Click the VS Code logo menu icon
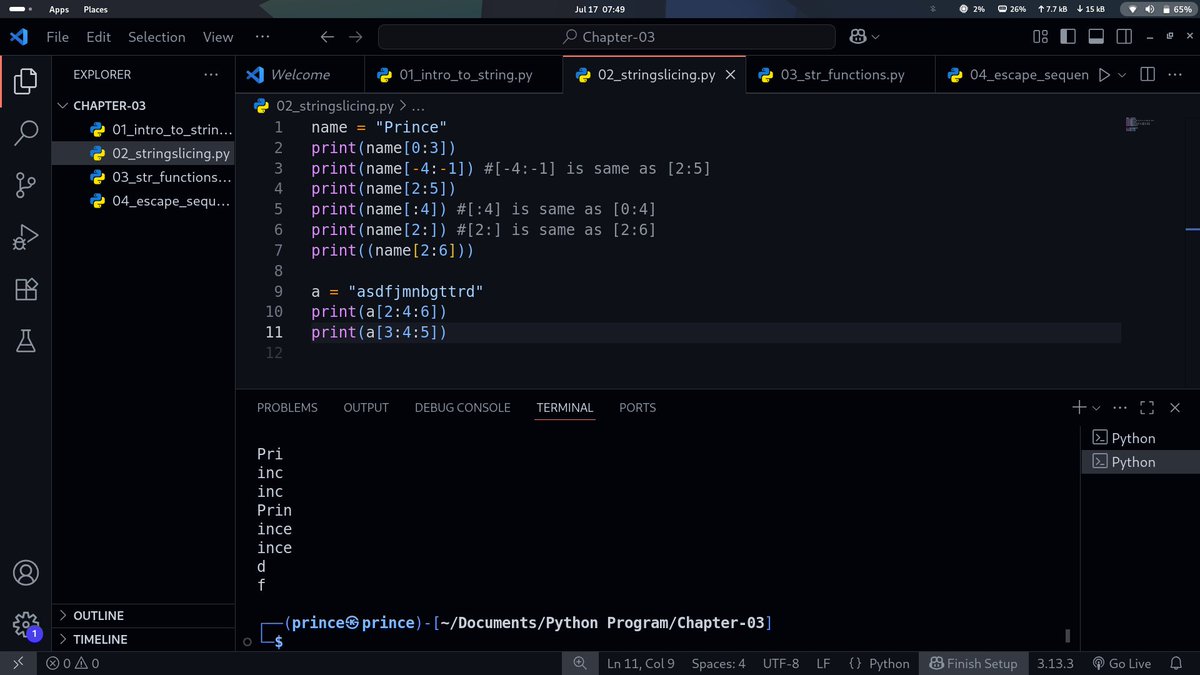 pyautogui.click(x=18, y=37)
